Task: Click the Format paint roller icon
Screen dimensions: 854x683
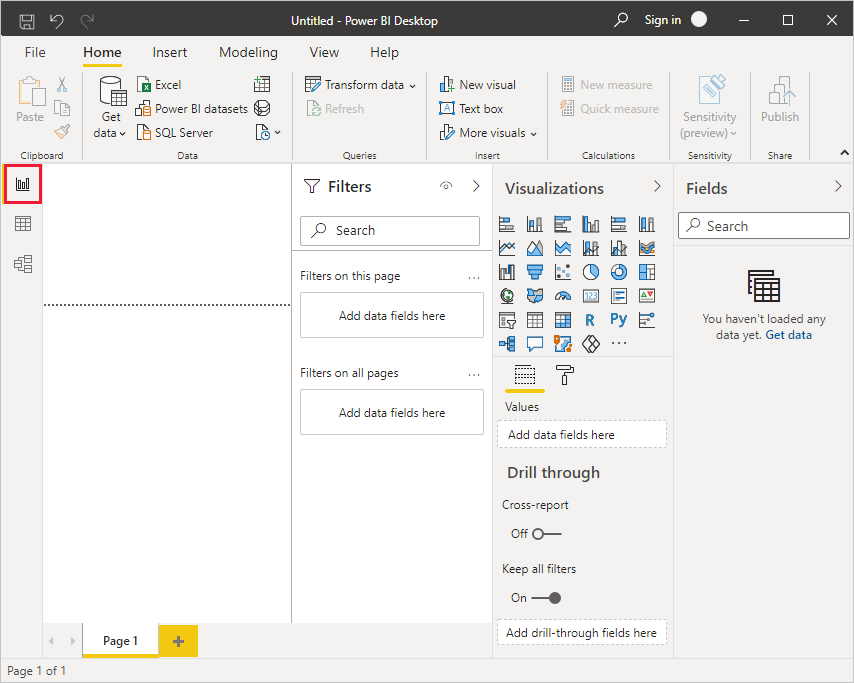Action: coord(565,376)
